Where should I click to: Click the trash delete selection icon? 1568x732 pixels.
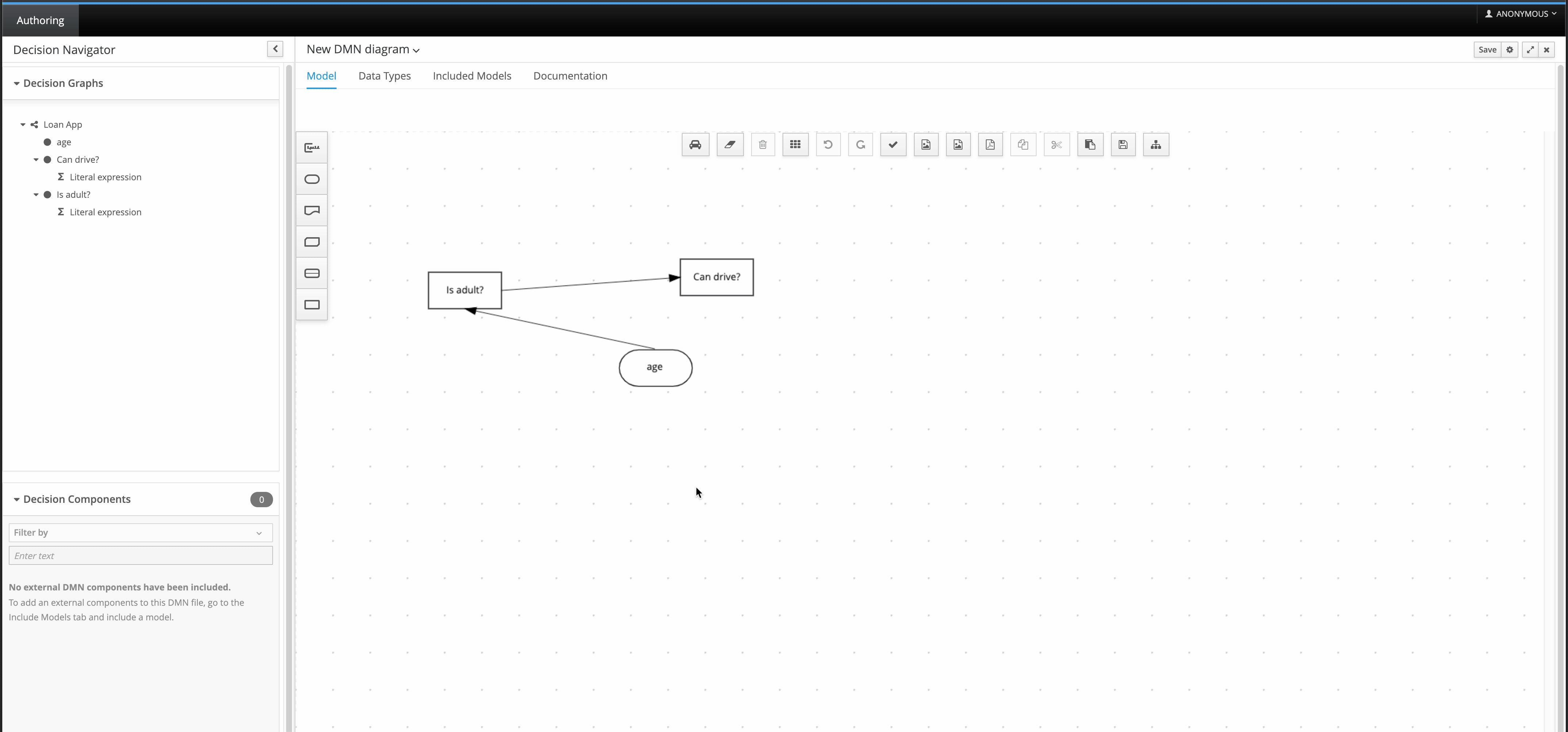(x=763, y=145)
